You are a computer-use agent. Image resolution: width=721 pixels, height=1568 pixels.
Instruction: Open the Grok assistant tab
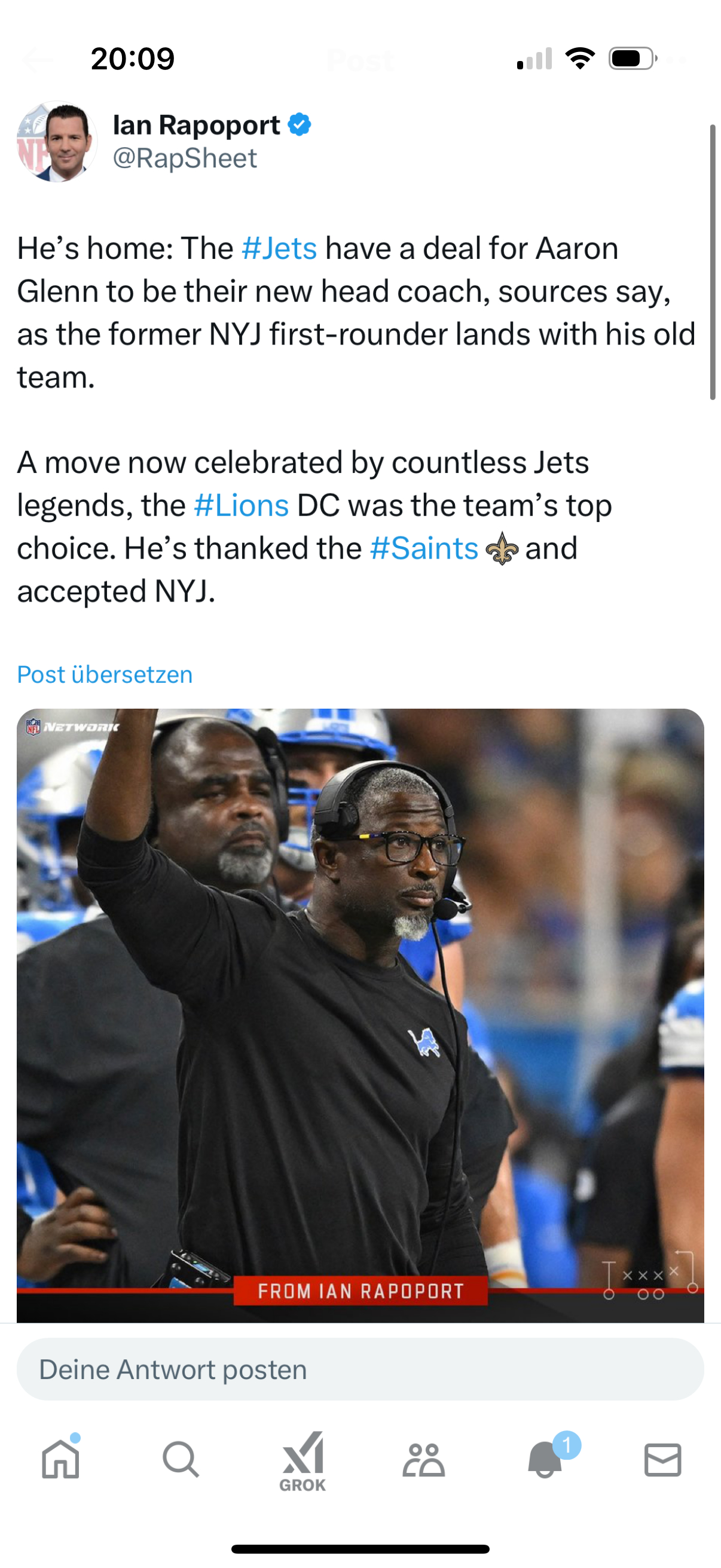point(303,1461)
